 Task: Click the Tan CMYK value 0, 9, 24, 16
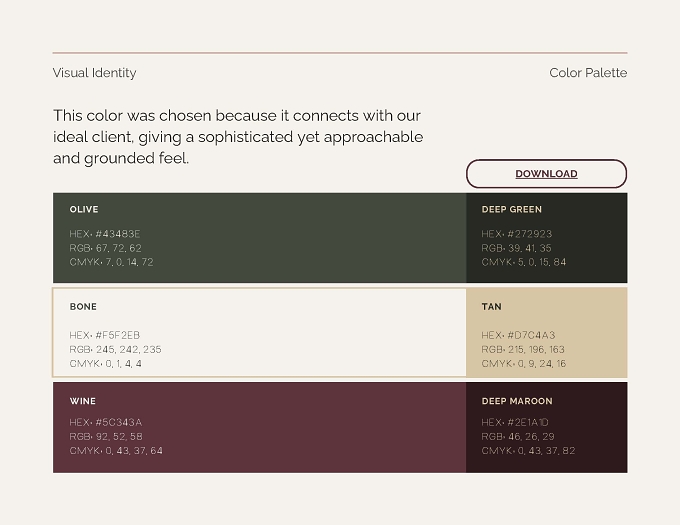tap(542, 364)
